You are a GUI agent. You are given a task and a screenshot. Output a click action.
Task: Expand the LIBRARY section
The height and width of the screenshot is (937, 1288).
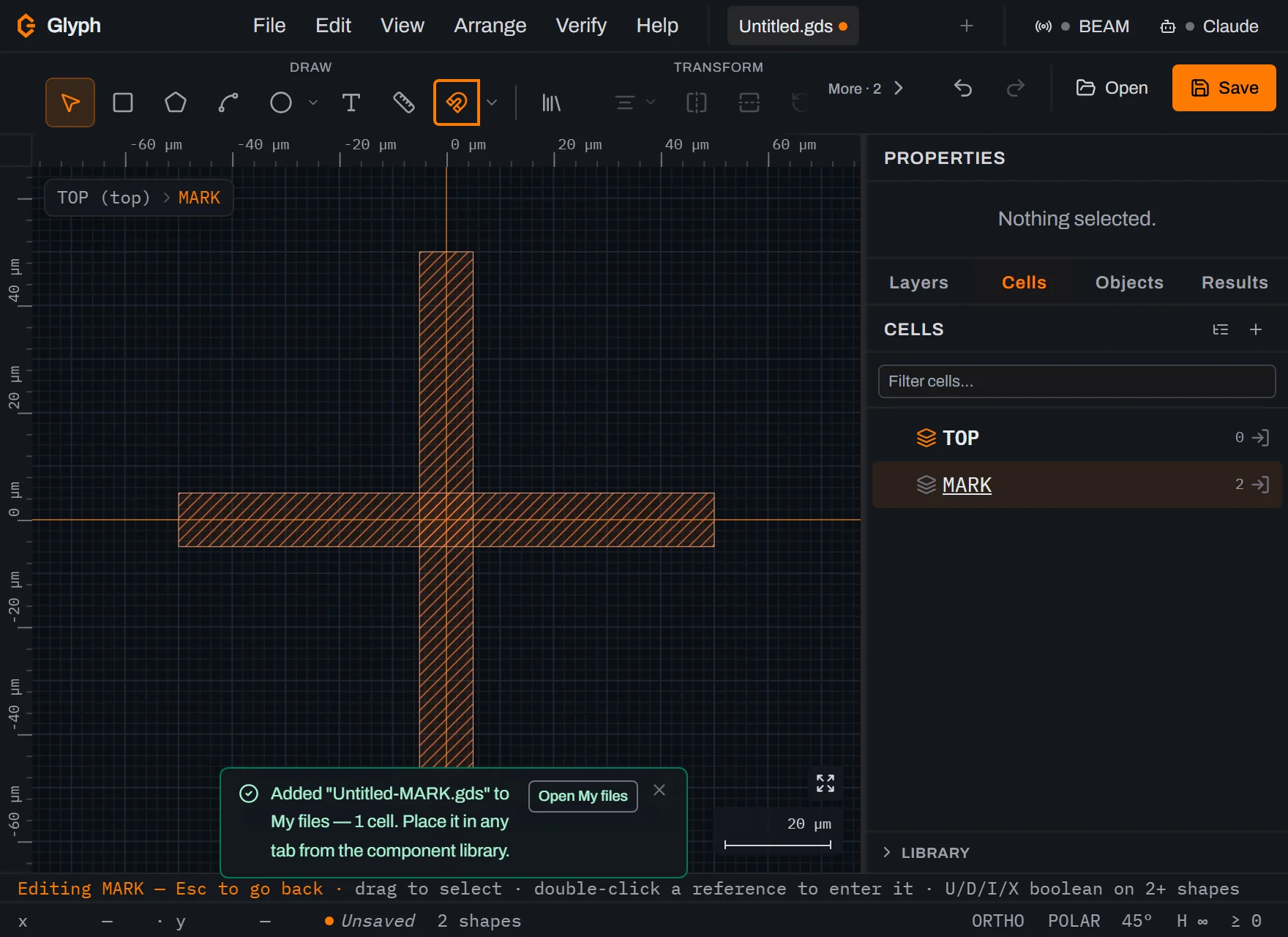926,853
